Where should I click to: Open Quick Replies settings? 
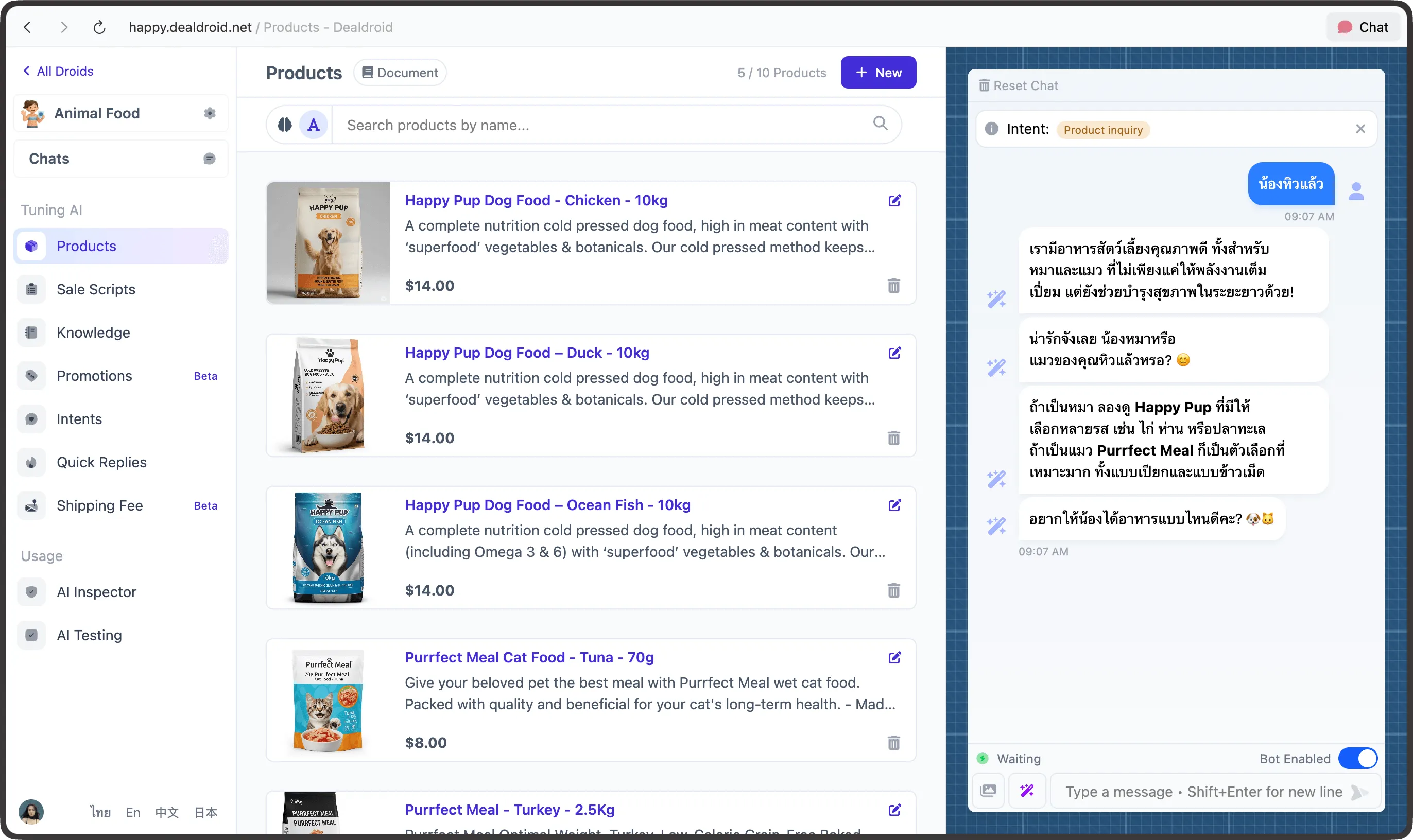click(x=101, y=462)
